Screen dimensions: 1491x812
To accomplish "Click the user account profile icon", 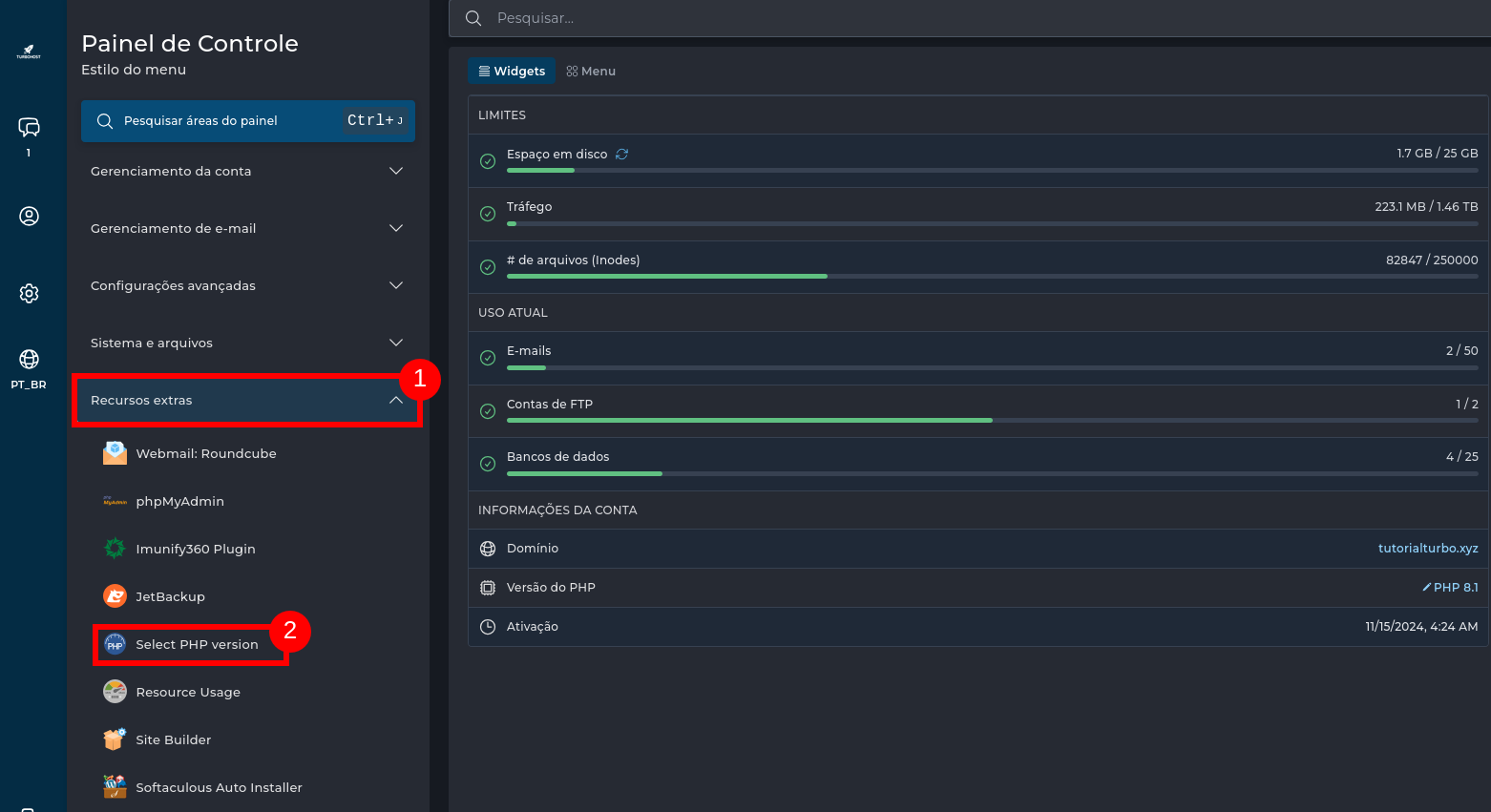I will tap(29, 217).
